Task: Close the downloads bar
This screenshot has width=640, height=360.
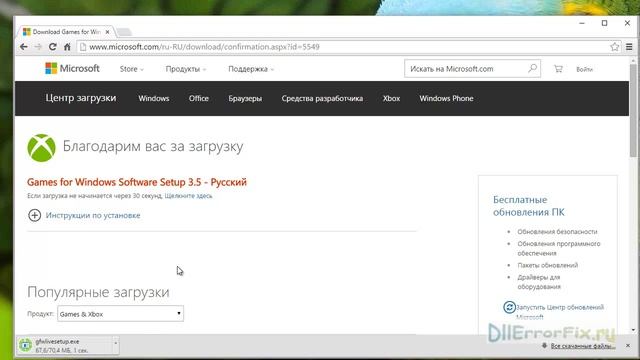Action: point(628,346)
